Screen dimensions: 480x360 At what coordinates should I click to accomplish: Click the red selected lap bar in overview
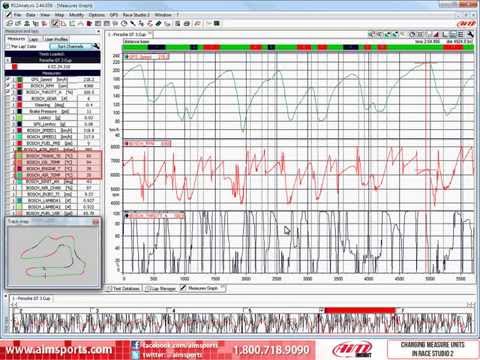point(360,311)
